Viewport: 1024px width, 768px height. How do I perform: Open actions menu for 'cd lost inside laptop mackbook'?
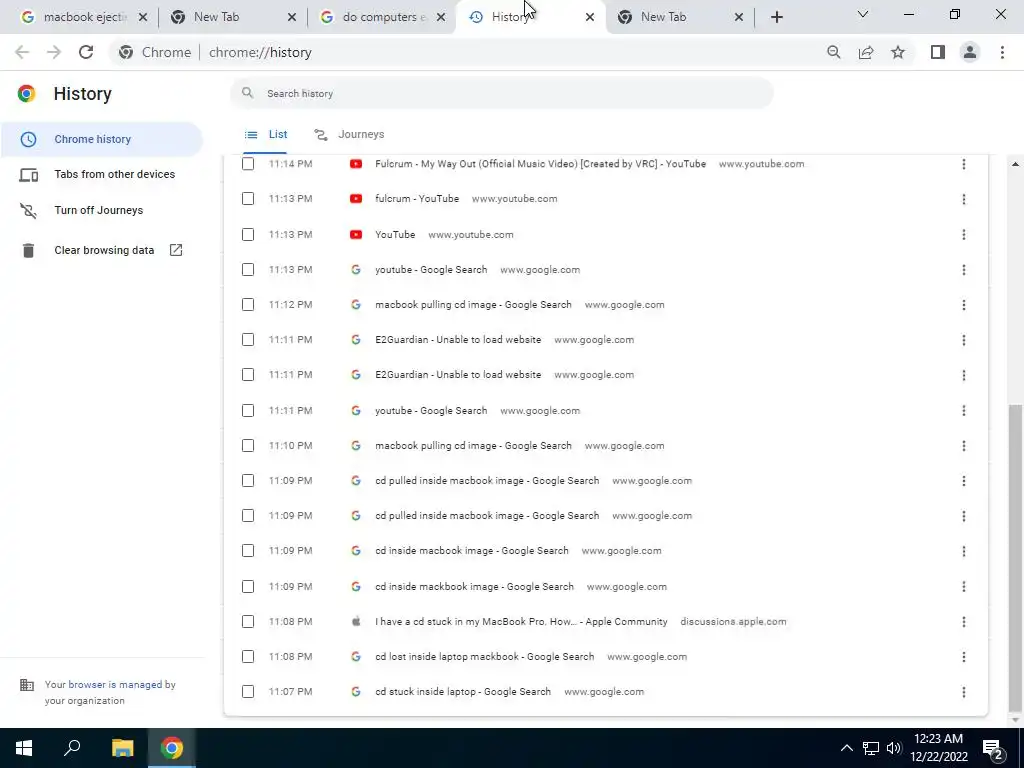[964, 657]
